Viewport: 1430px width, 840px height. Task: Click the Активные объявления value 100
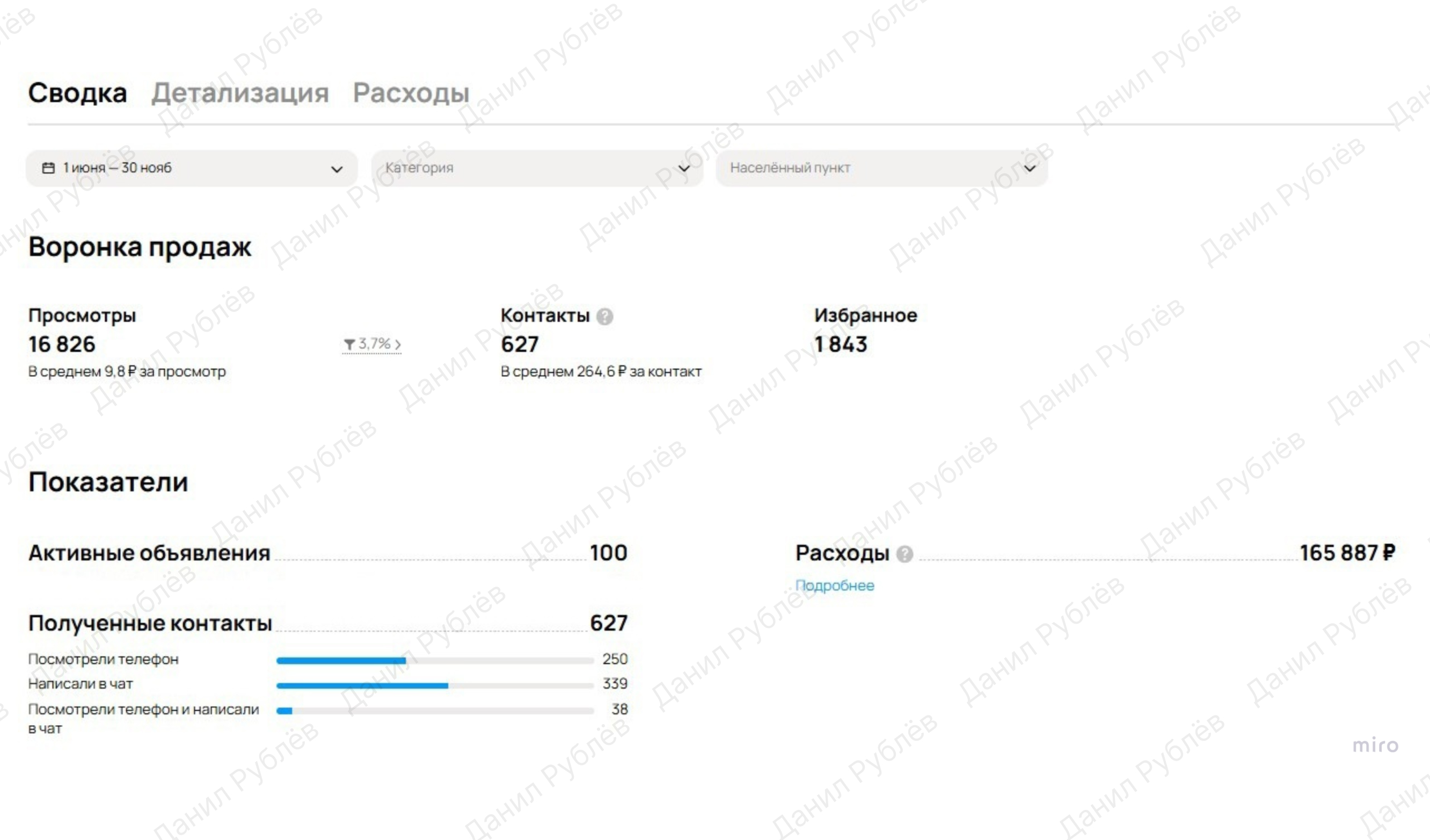pos(608,553)
